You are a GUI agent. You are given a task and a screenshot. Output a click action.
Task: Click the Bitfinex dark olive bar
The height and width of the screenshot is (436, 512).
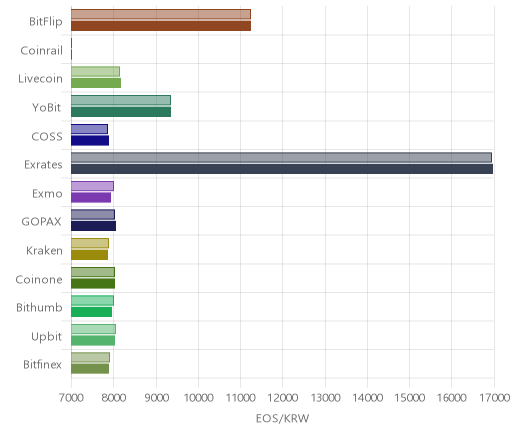[x=90, y=369]
